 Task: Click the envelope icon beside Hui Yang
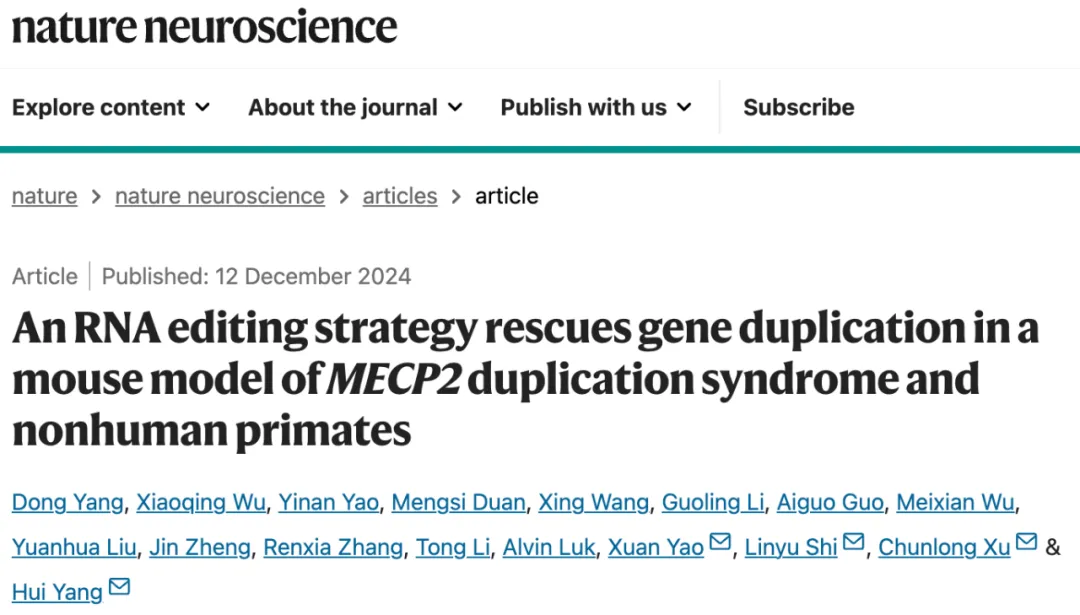pyautogui.click(x=119, y=587)
